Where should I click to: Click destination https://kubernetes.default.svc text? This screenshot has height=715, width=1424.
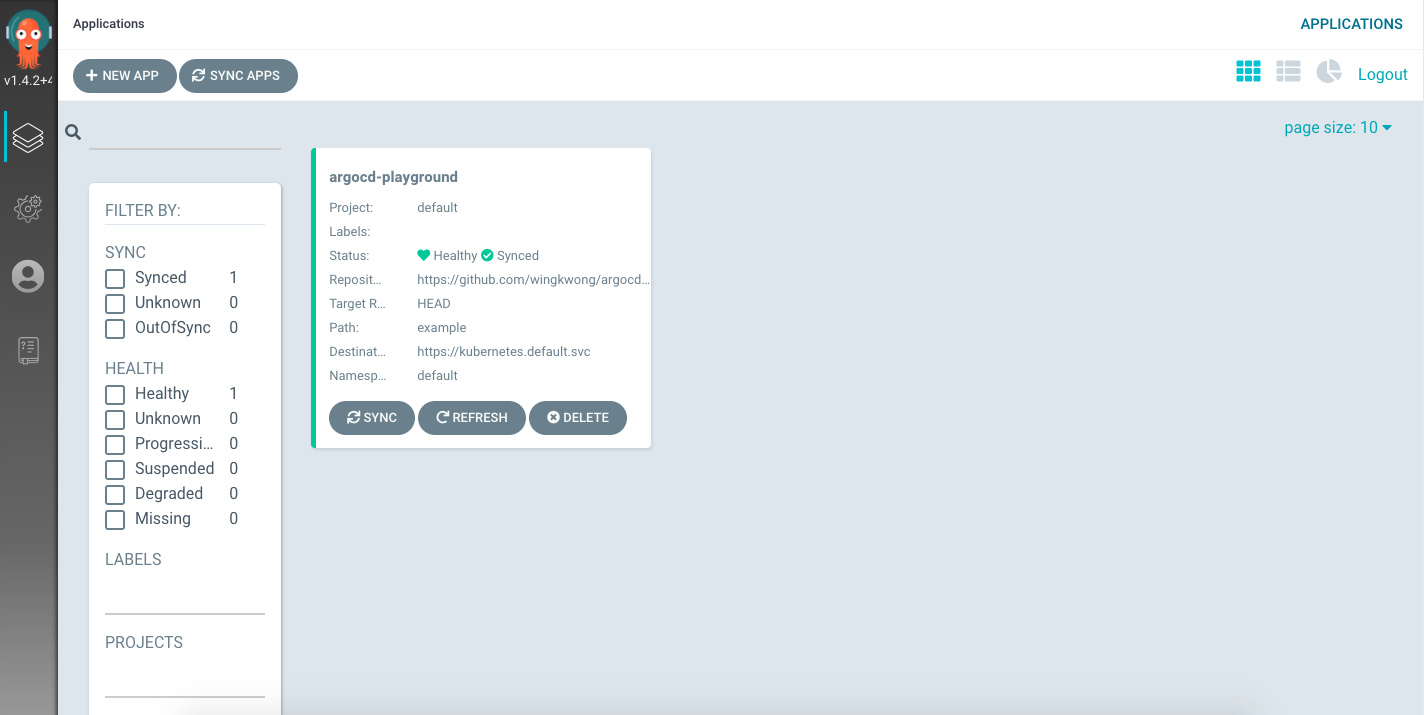[x=504, y=352]
